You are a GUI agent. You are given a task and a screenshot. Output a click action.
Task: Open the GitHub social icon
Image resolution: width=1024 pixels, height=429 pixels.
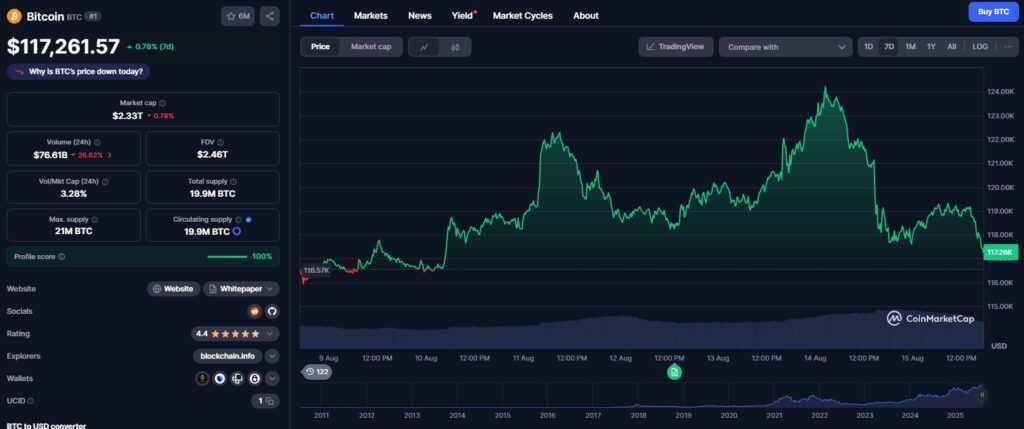[x=272, y=310]
